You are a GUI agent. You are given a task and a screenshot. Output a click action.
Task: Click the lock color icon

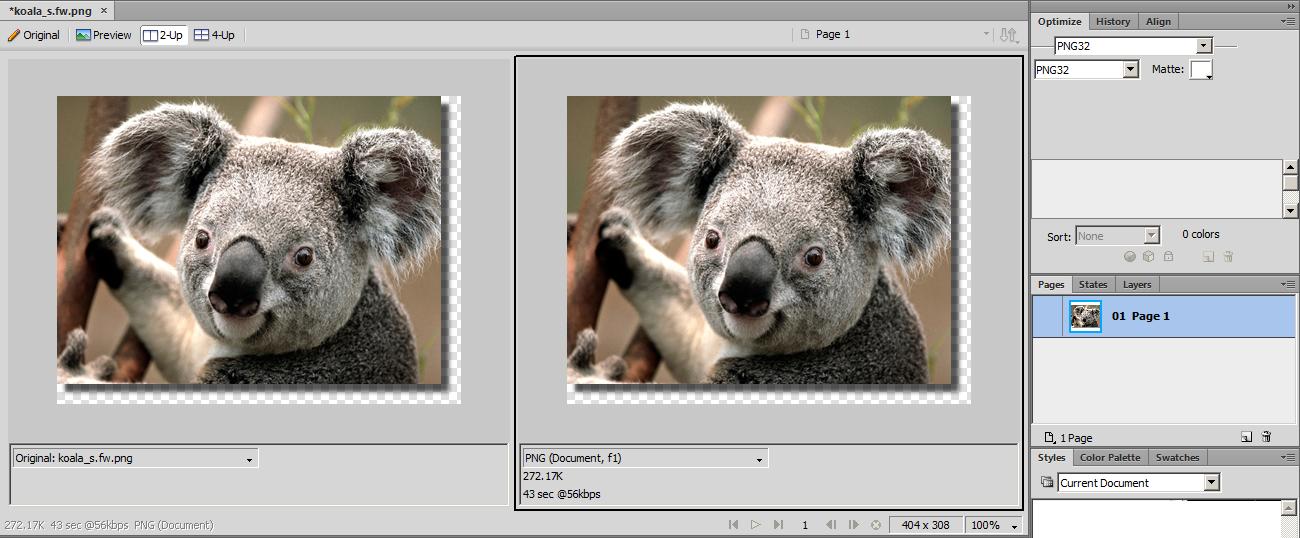1168,256
